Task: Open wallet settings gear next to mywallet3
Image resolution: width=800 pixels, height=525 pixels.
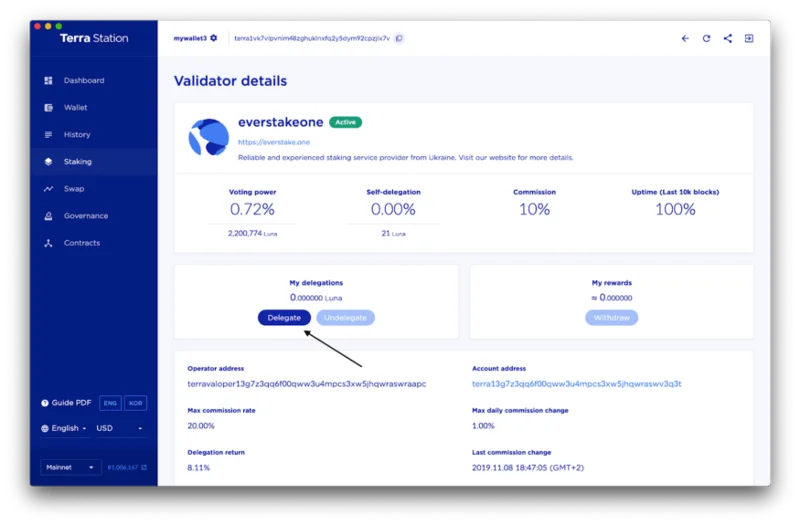Action: pyautogui.click(x=214, y=38)
